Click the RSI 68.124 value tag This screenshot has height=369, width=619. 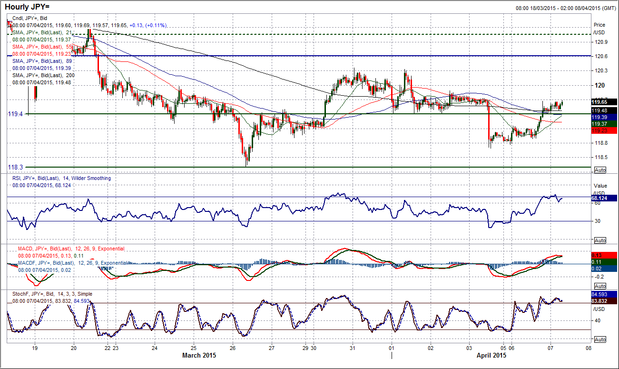604,198
